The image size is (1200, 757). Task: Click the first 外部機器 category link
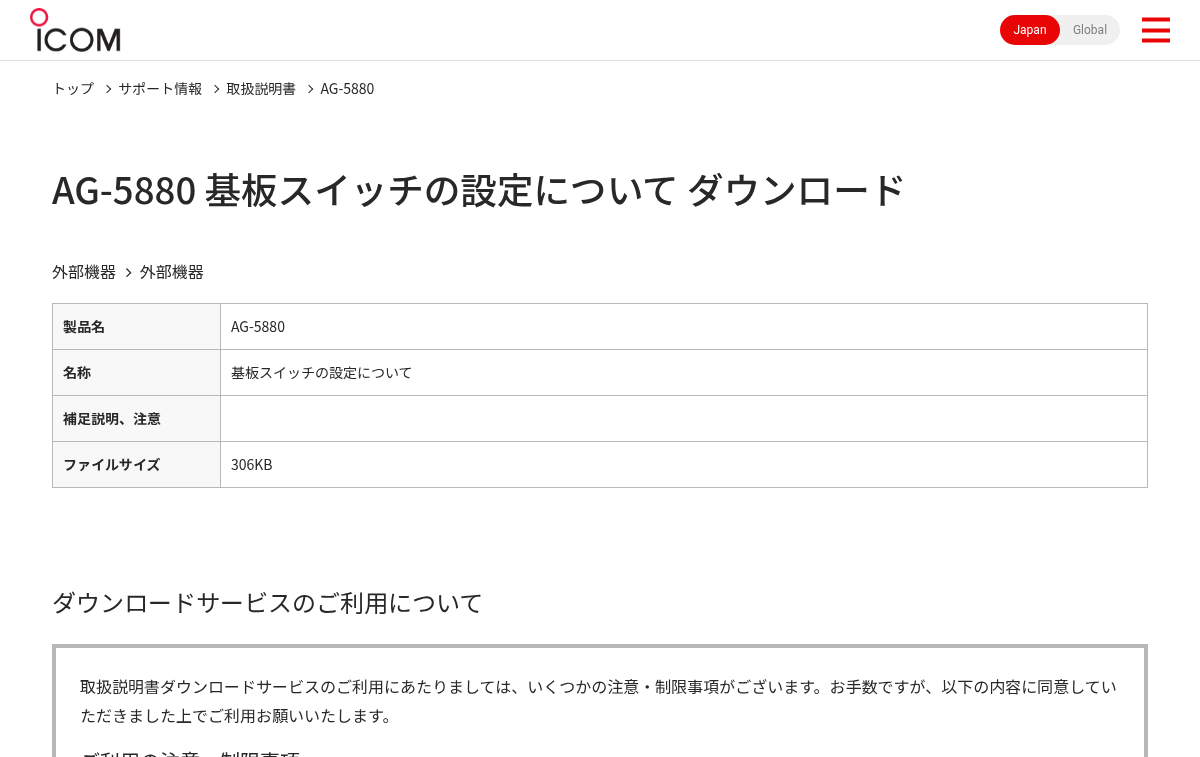[84, 272]
